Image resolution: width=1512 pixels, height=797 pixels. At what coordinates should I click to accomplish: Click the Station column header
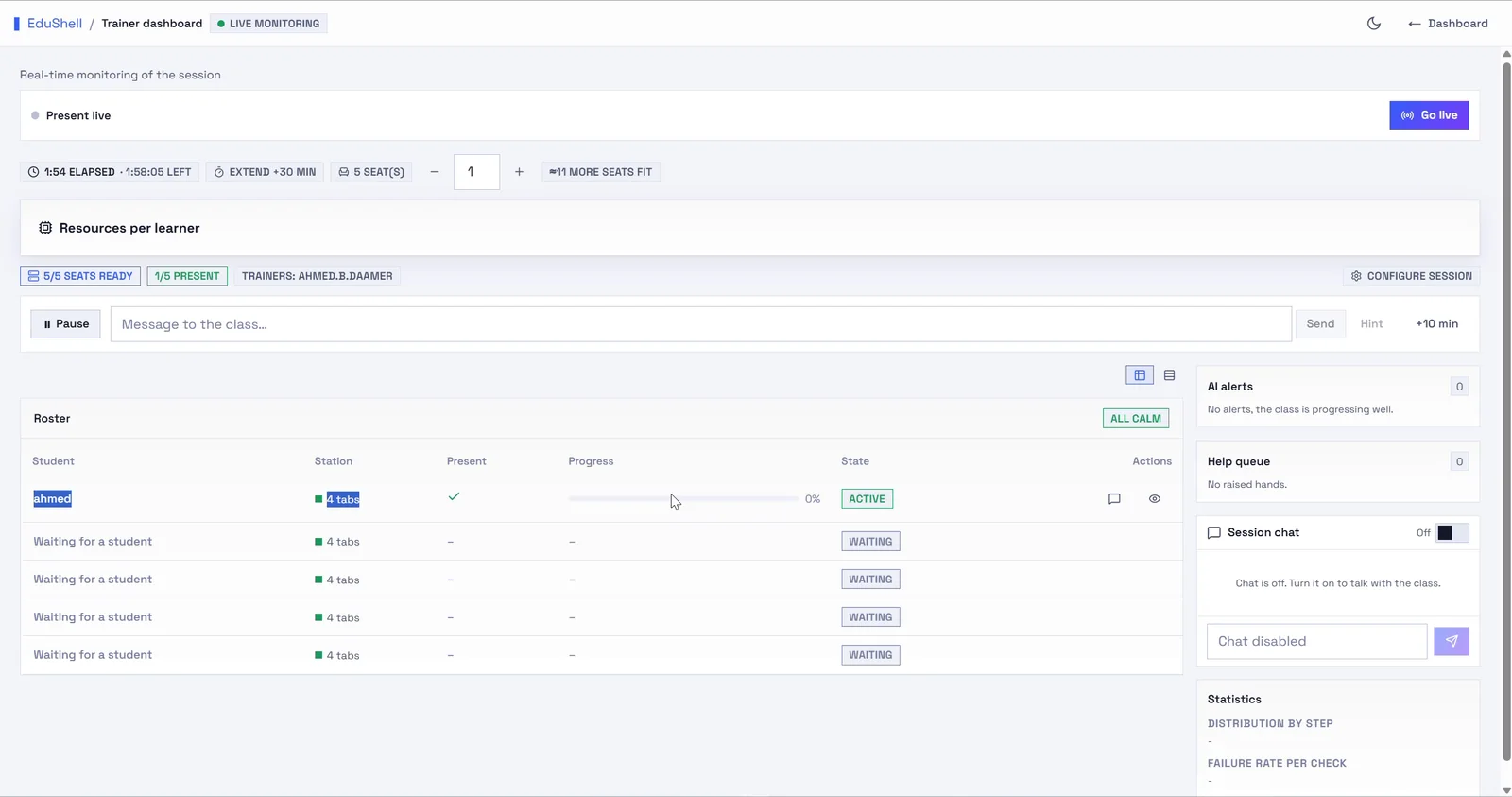(334, 461)
